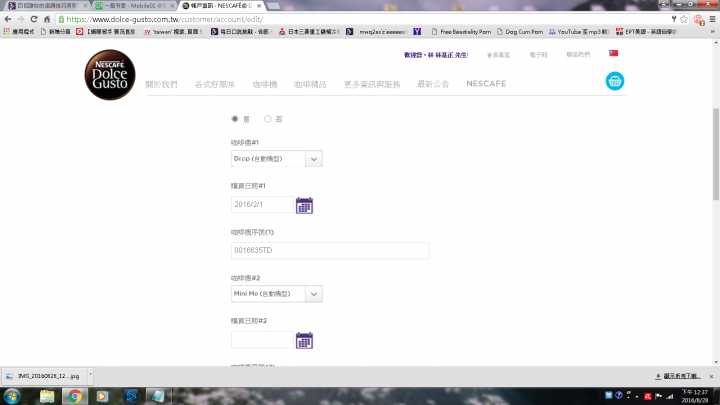Switch to the first browser tab
The width and height of the screenshot is (720, 405).
[x=46, y=6]
